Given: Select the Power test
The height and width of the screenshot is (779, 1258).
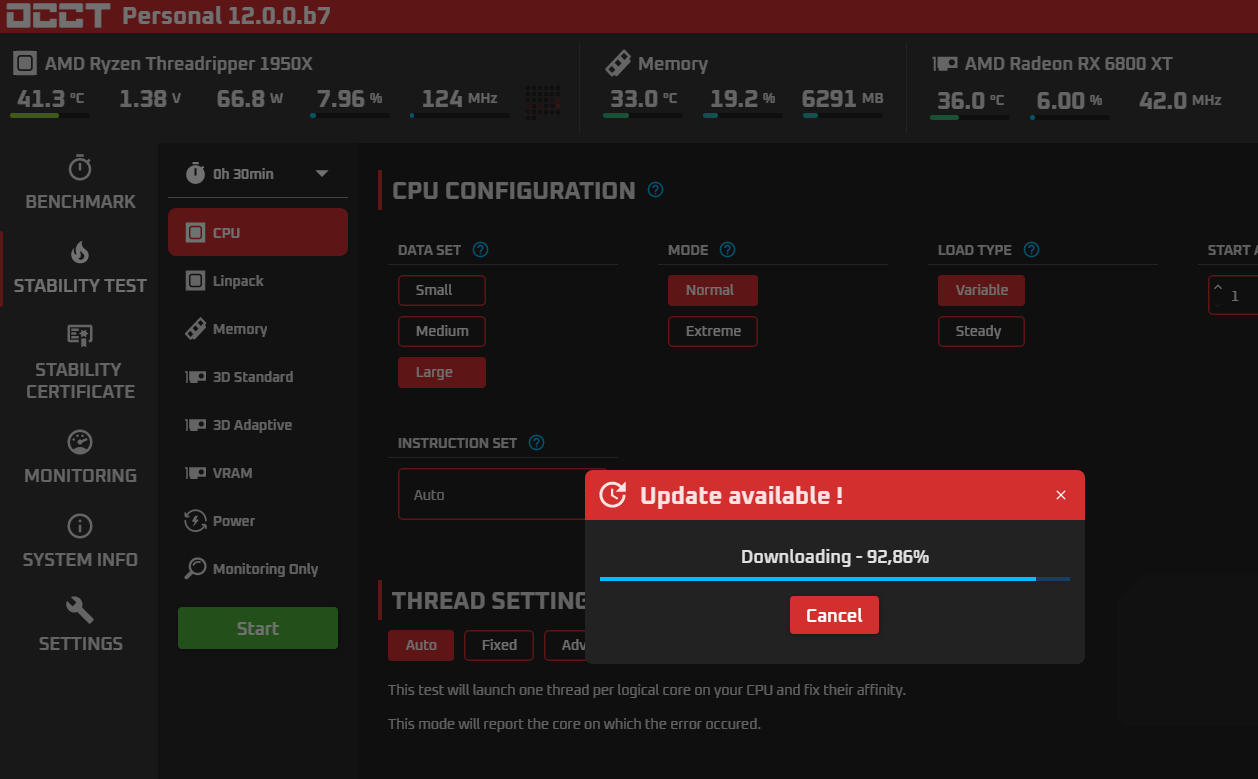Looking at the screenshot, I should click(x=258, y=521).
